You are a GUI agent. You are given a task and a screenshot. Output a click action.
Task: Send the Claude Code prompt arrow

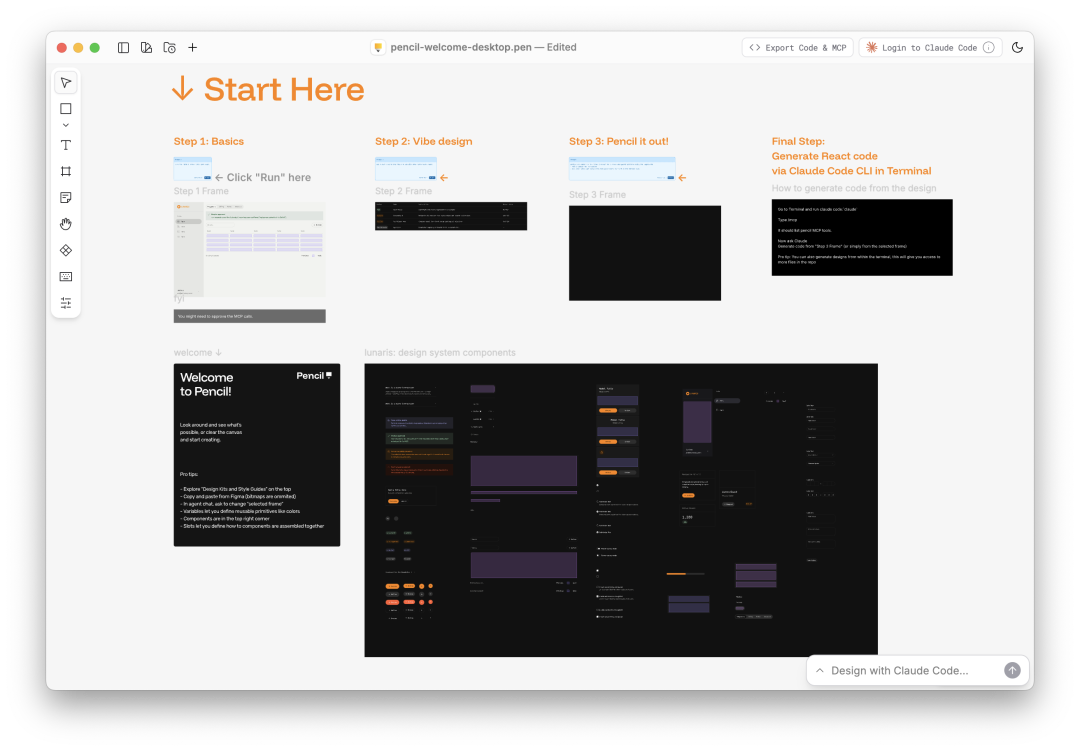tap(1012, 671)
